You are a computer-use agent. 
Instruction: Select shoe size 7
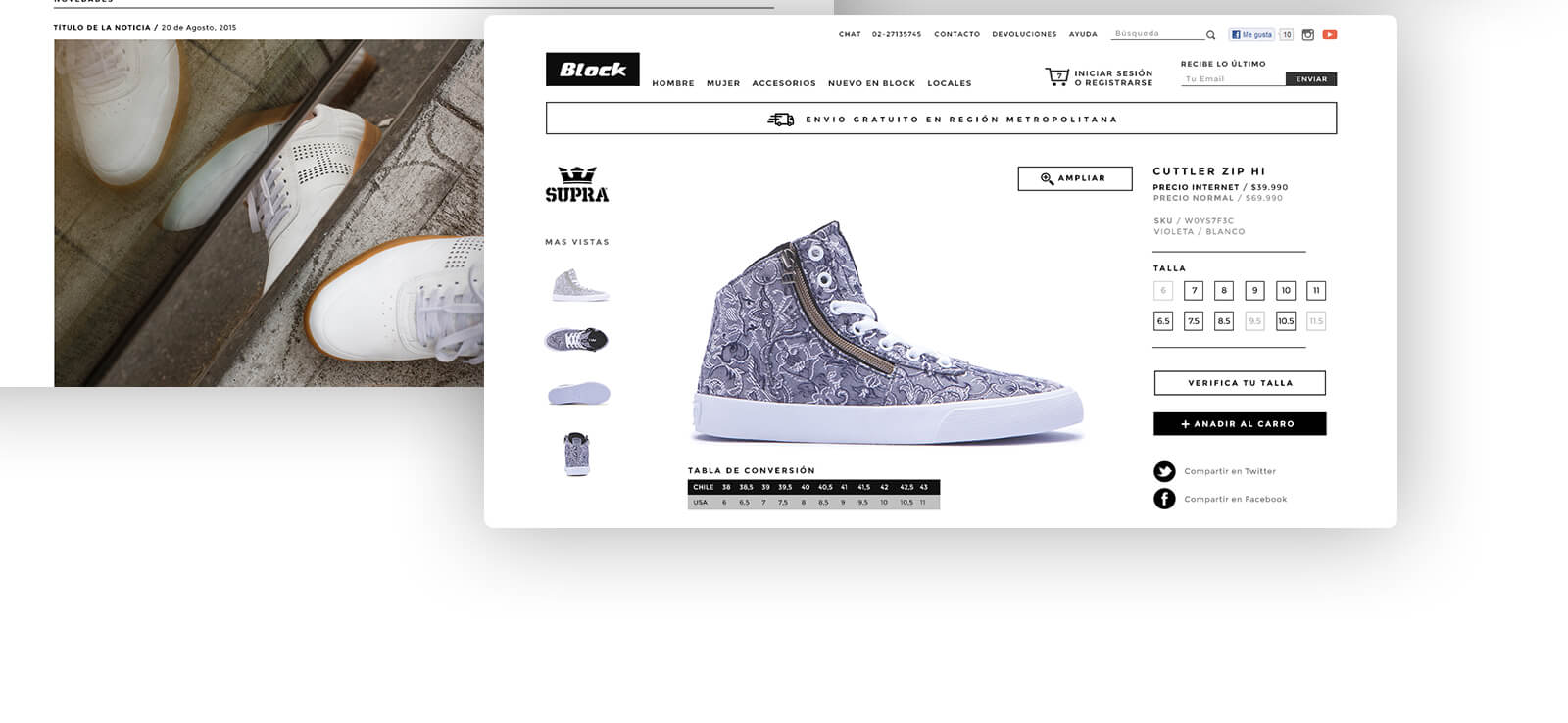coord(1194,290)
